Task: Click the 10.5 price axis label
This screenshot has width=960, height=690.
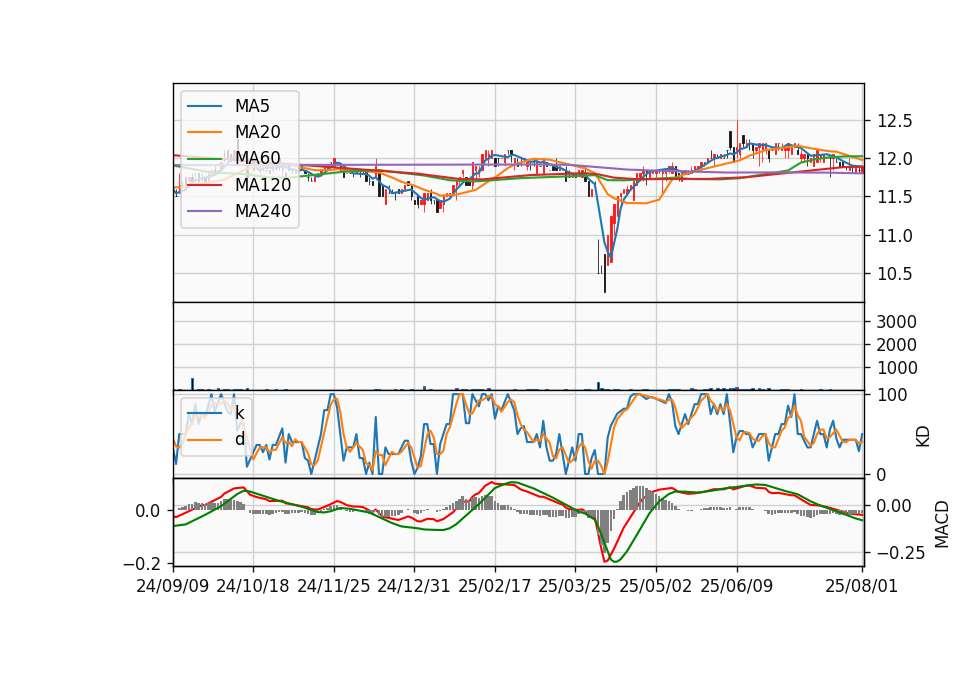Action: (x=894, y=274)
